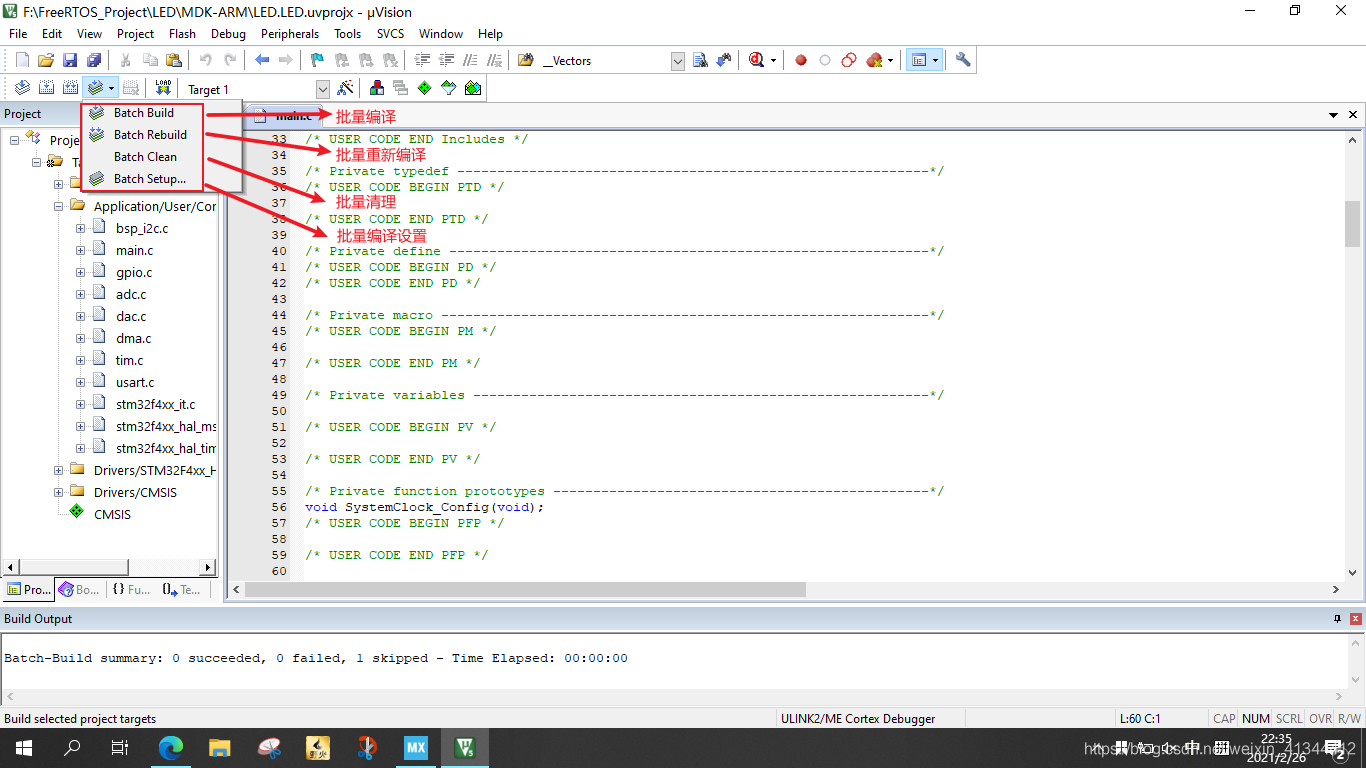Open the Peripherals menu
This screenshot has width=1366, height=768.
coord(289,33)
